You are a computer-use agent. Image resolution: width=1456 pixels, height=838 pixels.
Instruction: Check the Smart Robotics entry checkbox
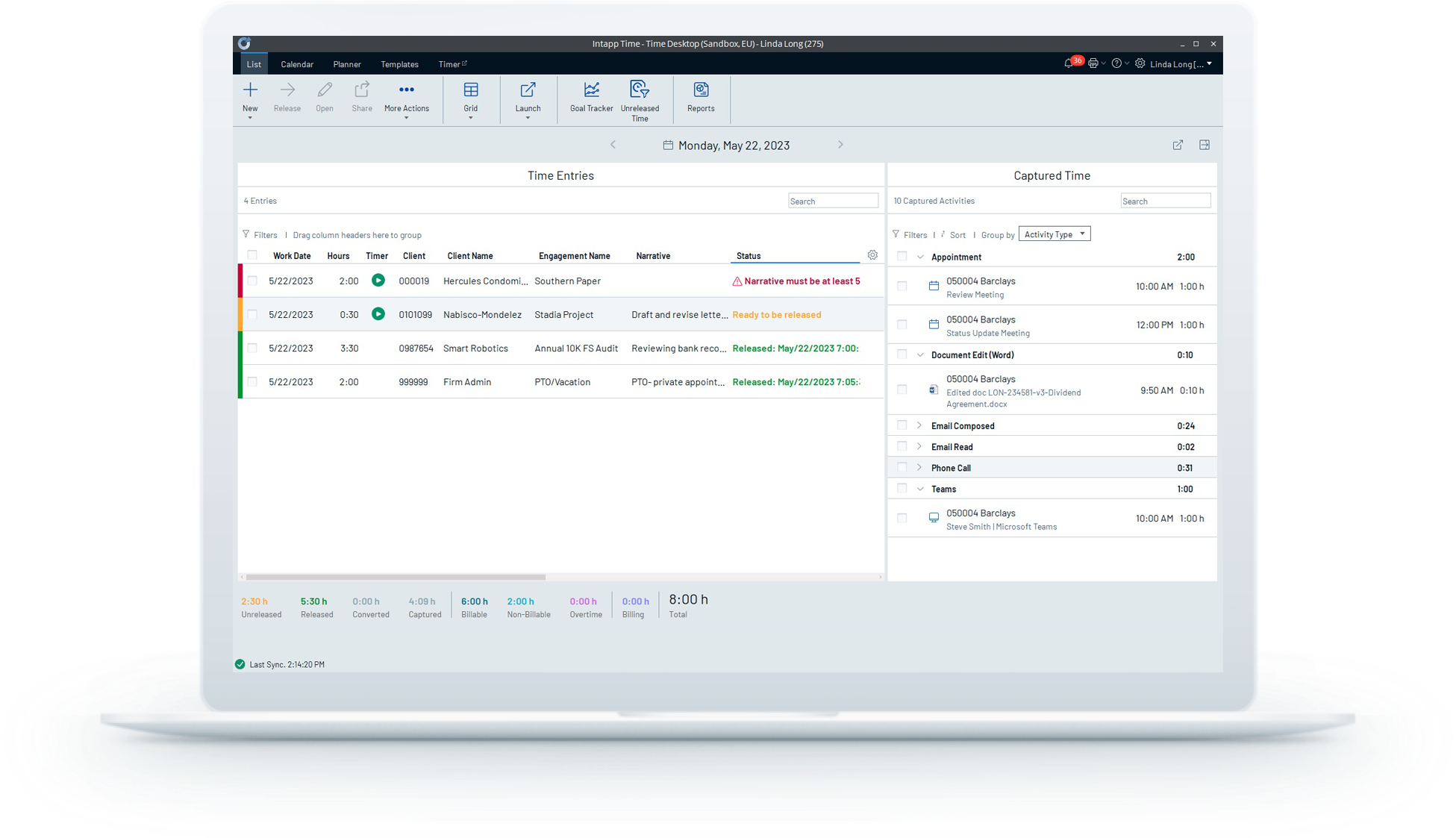pos(251,348)
